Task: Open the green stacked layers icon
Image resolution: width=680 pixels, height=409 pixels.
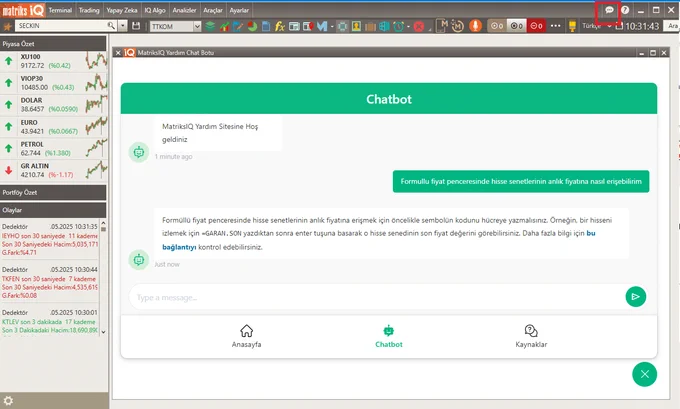Action: (x=210, y=26)
